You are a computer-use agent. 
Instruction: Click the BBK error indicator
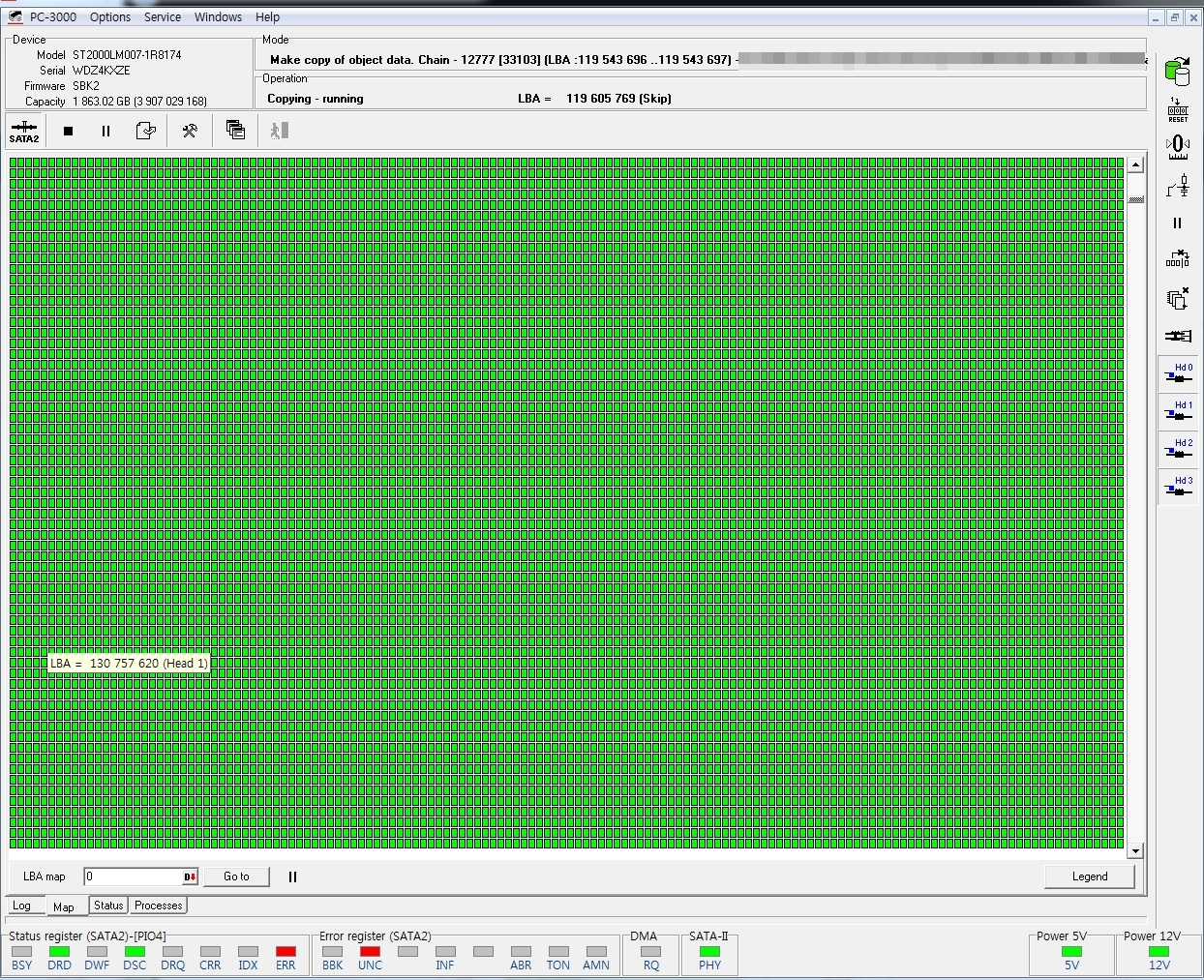tap(332, 952)
